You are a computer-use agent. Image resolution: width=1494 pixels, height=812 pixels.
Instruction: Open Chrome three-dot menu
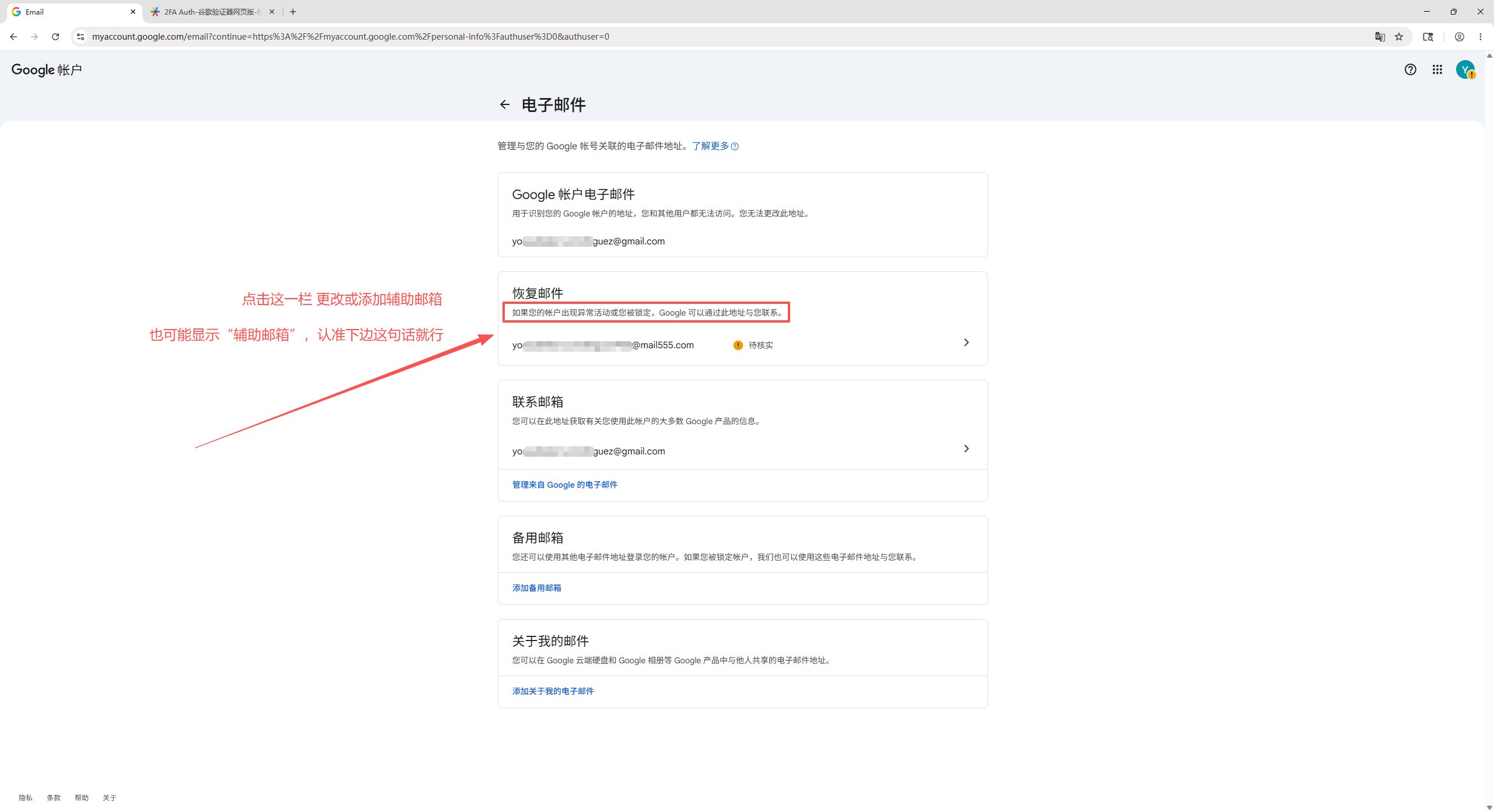tap(1481, 36)
